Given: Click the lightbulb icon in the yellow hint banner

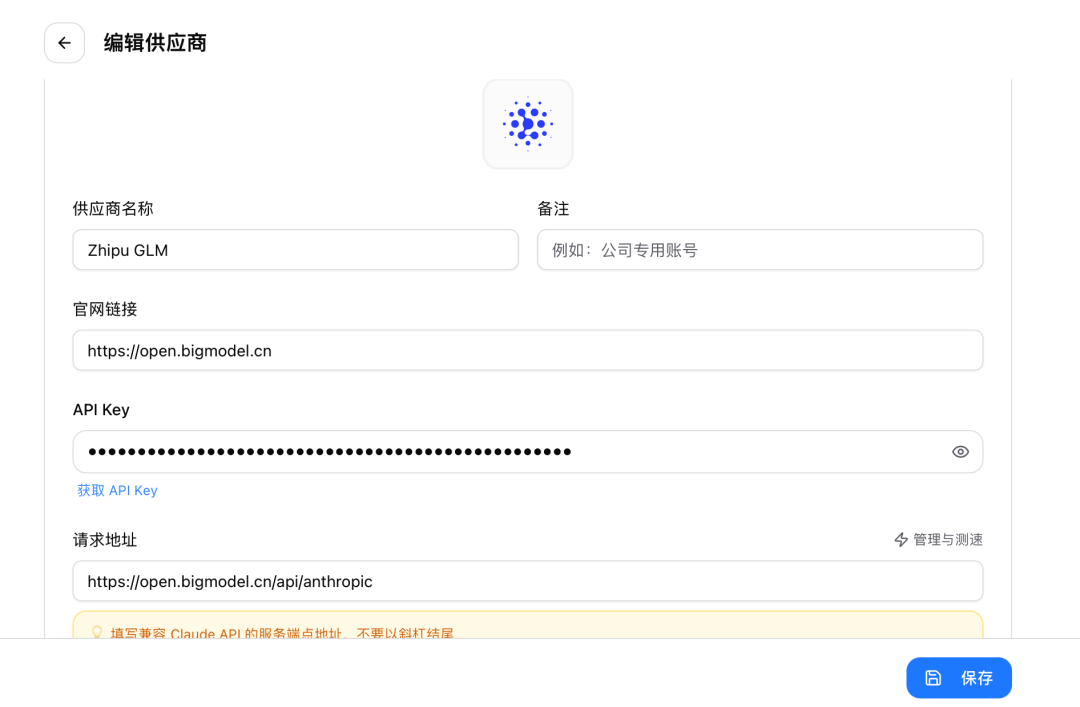Looking at the screenshot, I should pyautogui.click(x=97, y=631).
